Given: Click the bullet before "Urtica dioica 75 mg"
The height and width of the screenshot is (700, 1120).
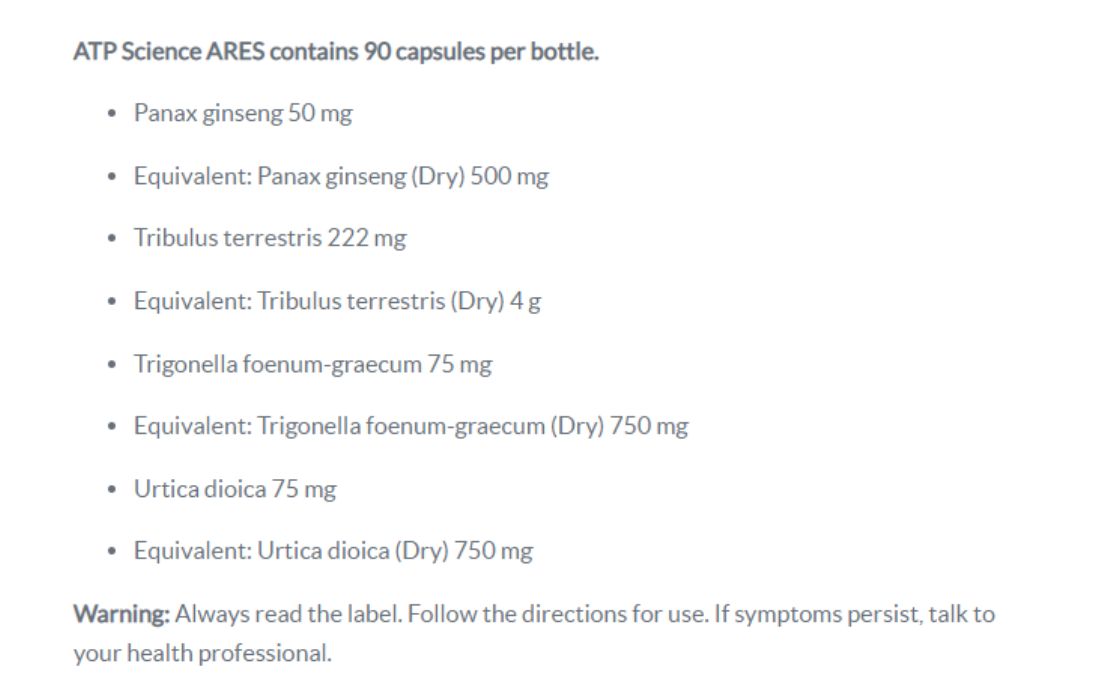Looking at the screenshot, I should coord(113,490).
